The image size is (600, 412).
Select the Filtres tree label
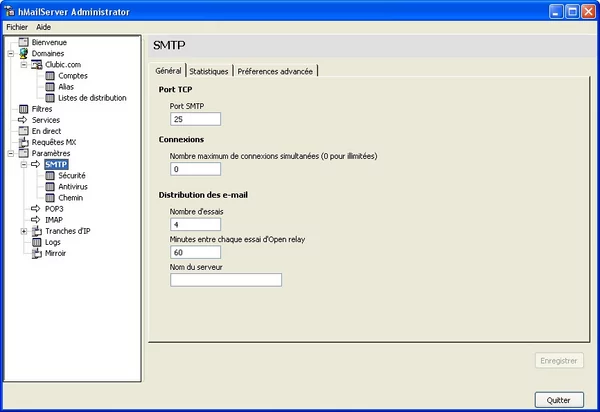(42, 109)
